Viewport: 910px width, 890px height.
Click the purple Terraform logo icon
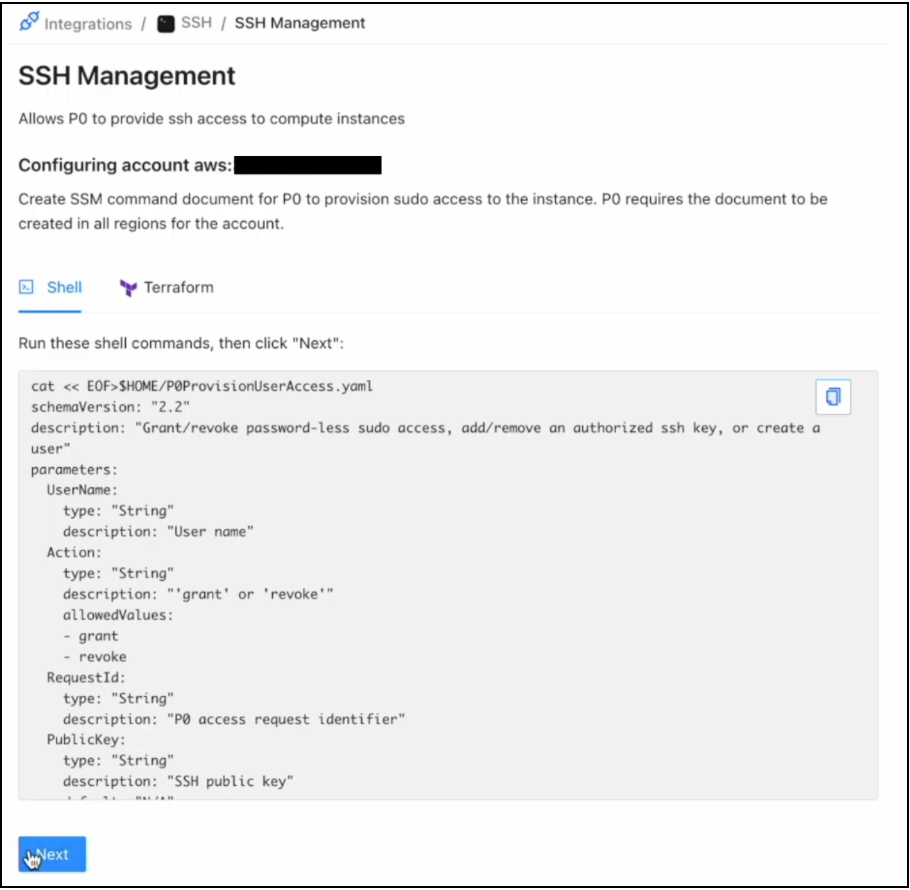128,288
